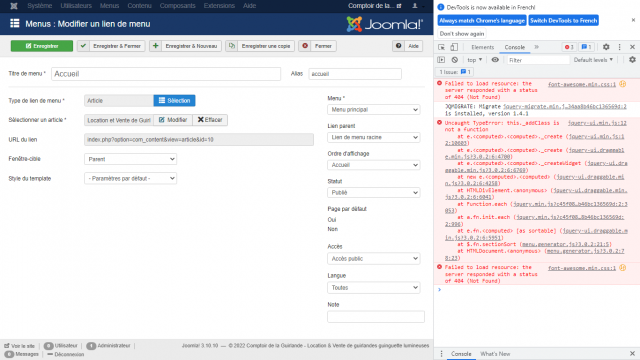This screenshot has width=640, height=360.
Task: Close the DevTools language notification
Action: (633, 20)
